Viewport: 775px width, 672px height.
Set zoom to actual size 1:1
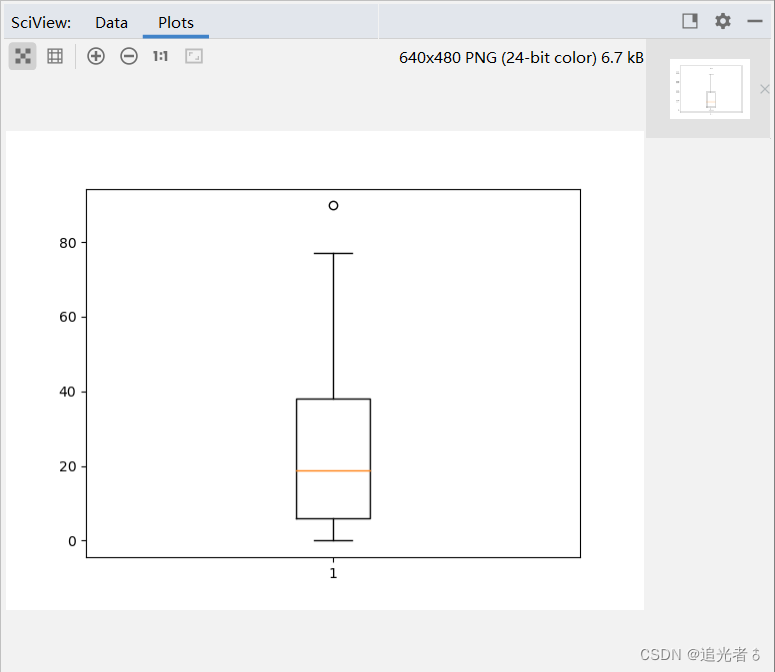click(161, 56)
